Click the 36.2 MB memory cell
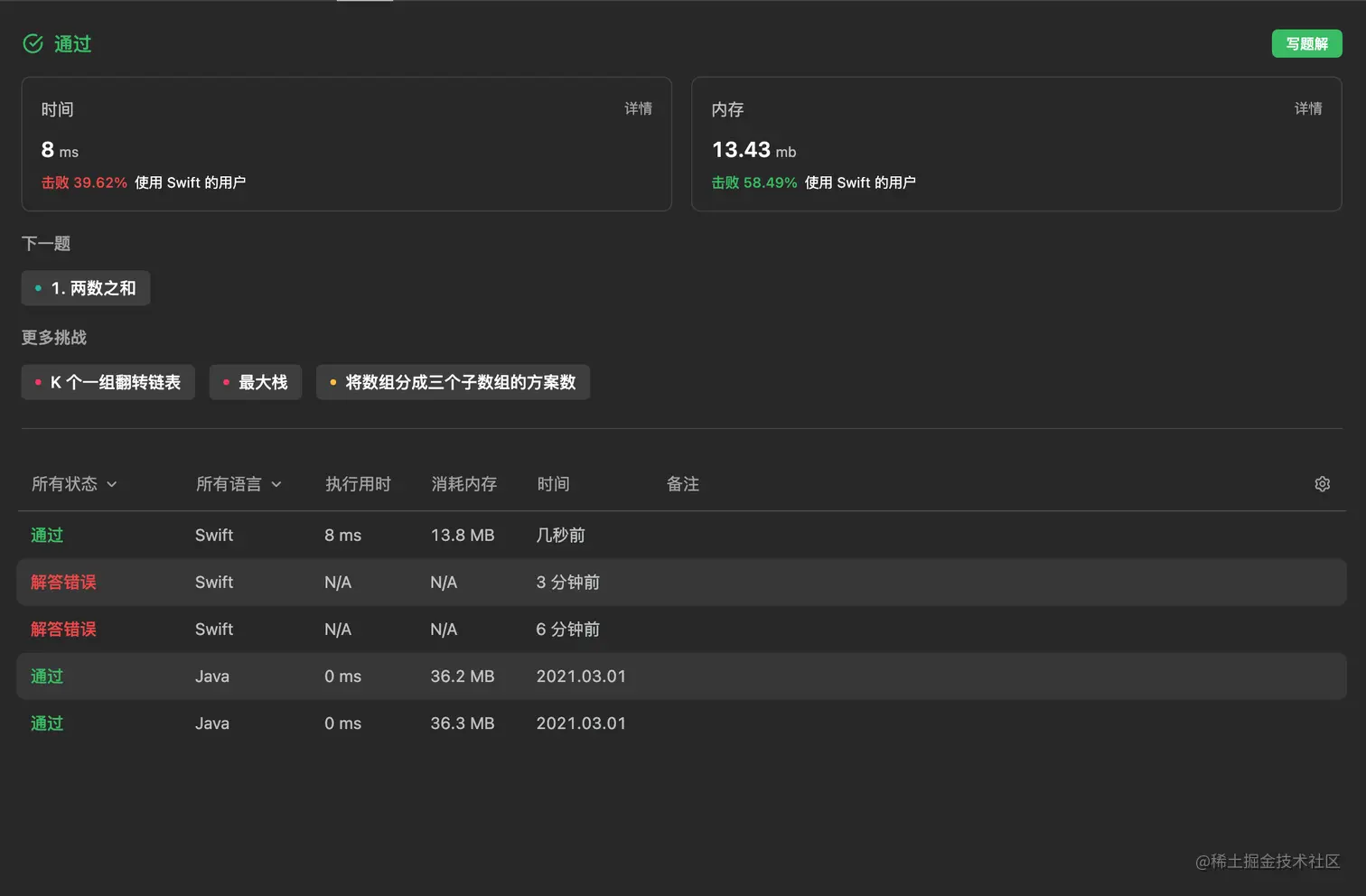Viewport: 1366px width, 896px height. click(x=463, y=676)
